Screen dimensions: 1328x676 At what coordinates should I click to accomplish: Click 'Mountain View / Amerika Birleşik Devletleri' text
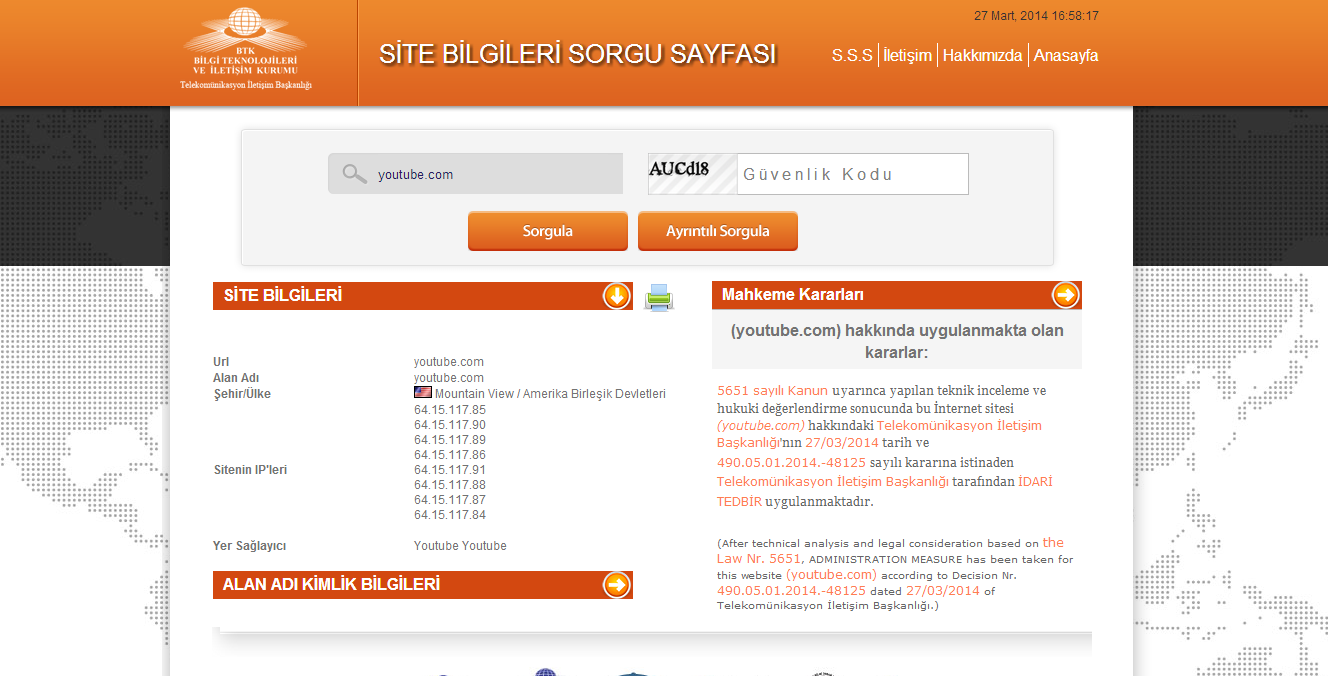point(550,394)
